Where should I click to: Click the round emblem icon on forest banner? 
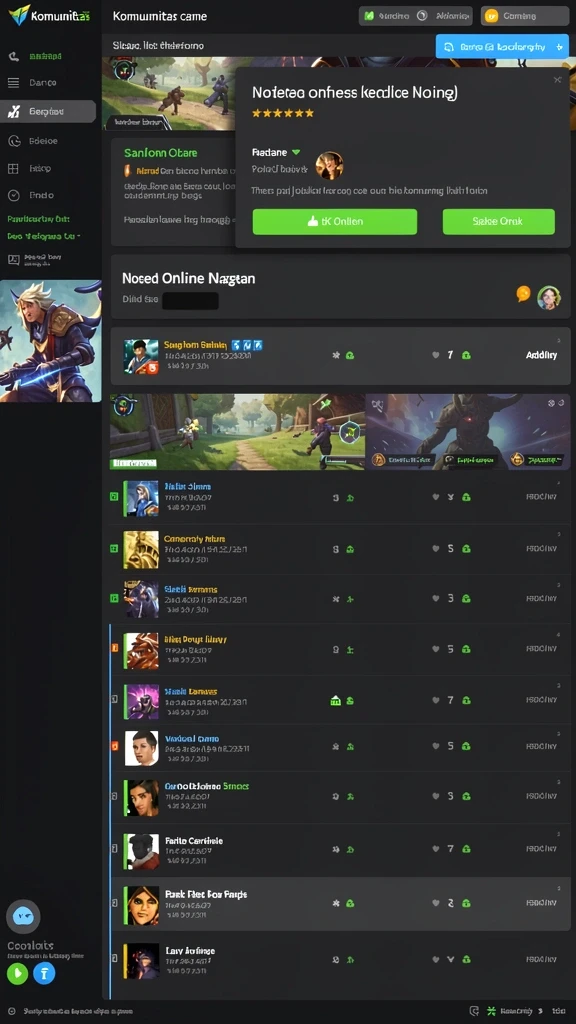(349, 432)
